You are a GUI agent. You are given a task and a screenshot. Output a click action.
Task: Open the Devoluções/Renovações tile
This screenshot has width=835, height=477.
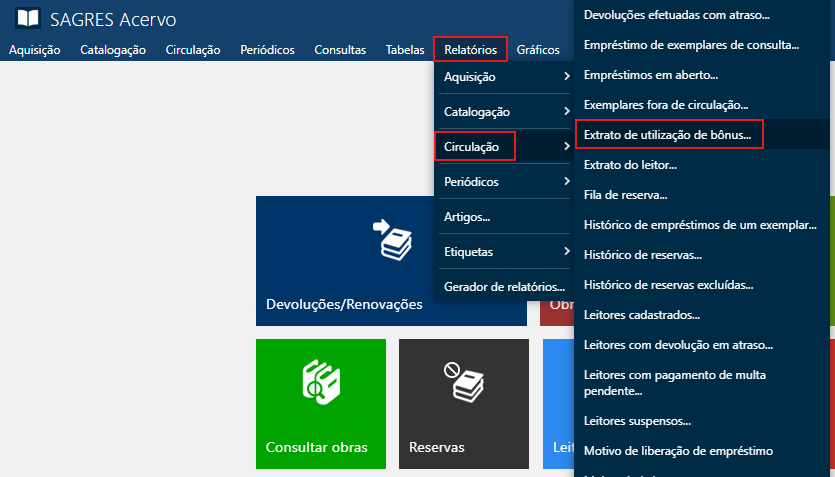(x=391, y=261)
